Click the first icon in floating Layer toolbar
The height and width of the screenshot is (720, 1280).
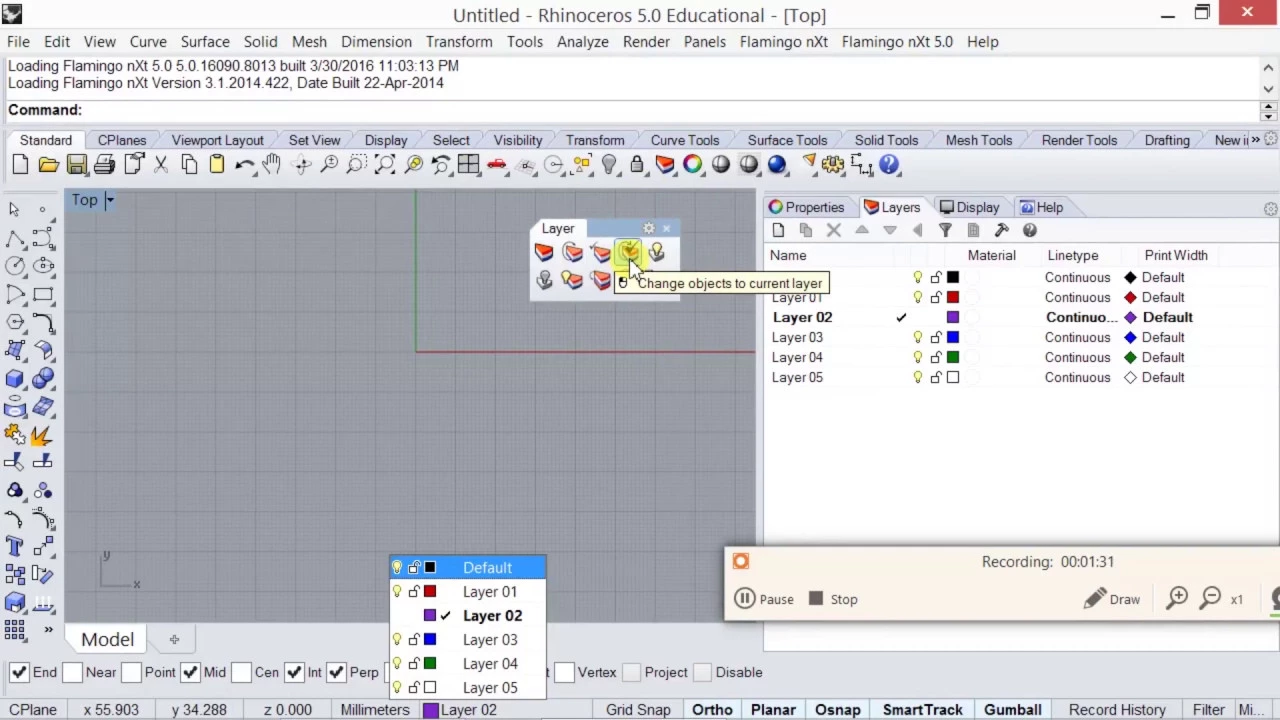coord(544,252)
